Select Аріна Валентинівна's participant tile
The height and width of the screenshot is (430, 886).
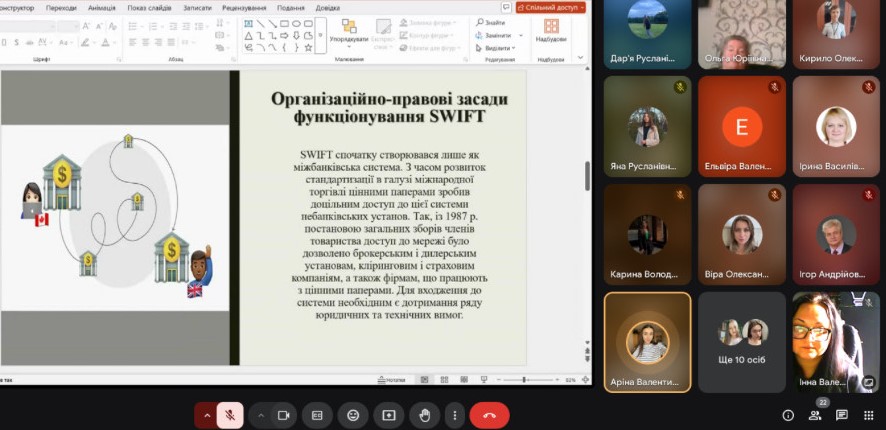647,342
